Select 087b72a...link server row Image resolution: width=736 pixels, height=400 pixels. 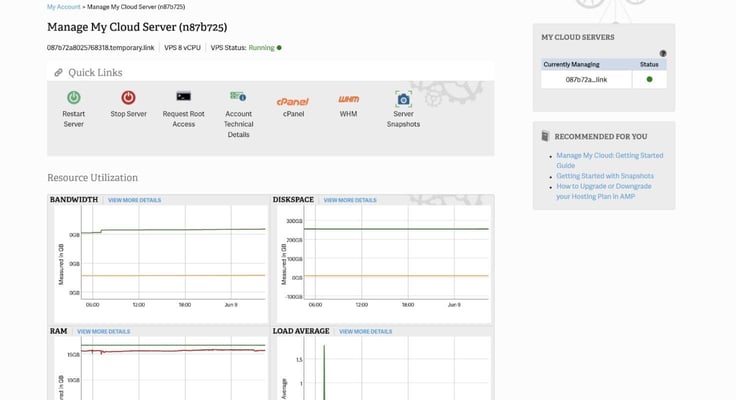pos(604,79)
